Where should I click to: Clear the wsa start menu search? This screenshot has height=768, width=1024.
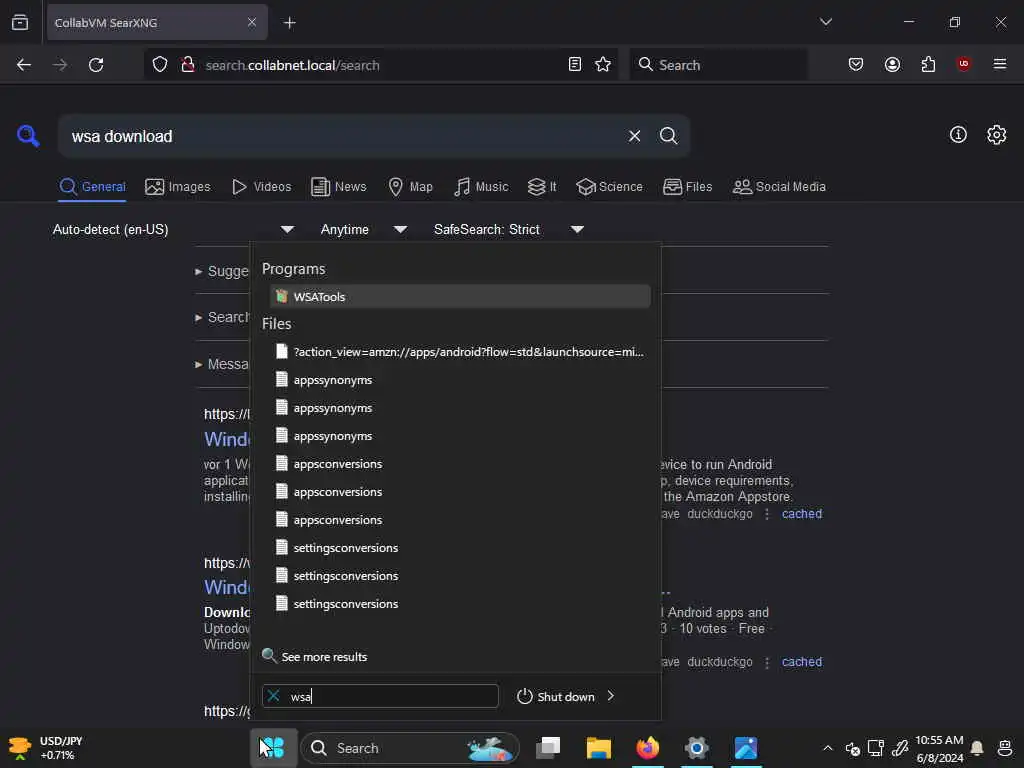click(274, 696)
